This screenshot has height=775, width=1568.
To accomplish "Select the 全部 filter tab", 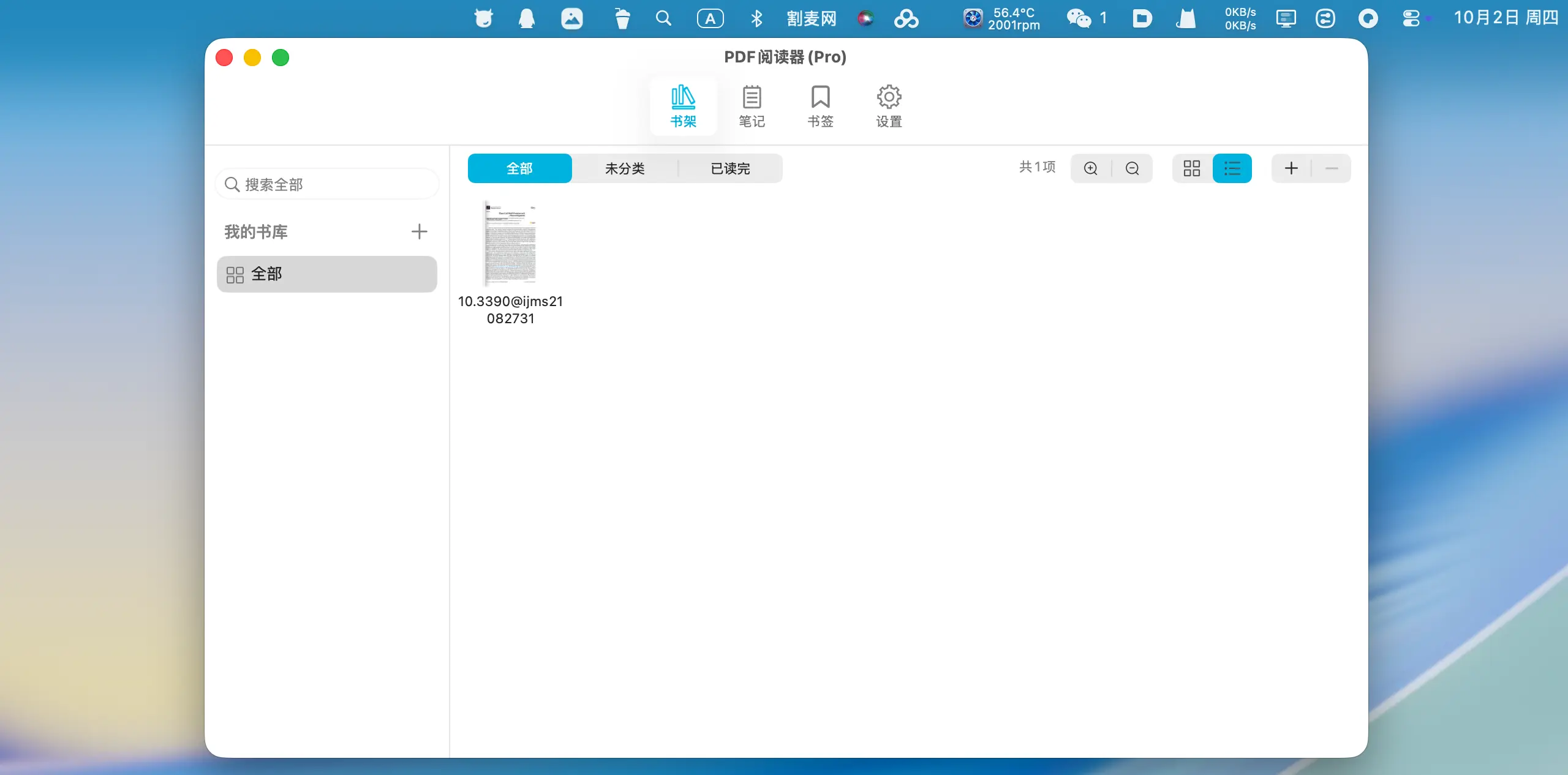I will (519, 168).
